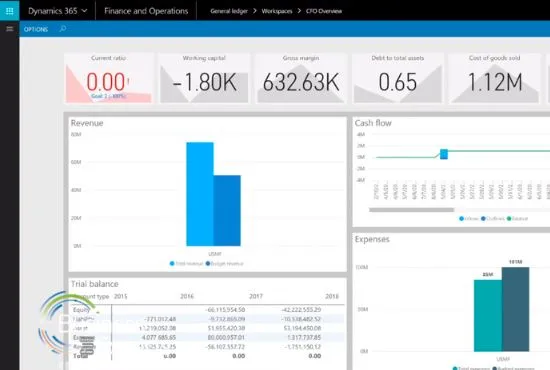
Task: Click the 2015 column header
Action: tap(120, 296)
